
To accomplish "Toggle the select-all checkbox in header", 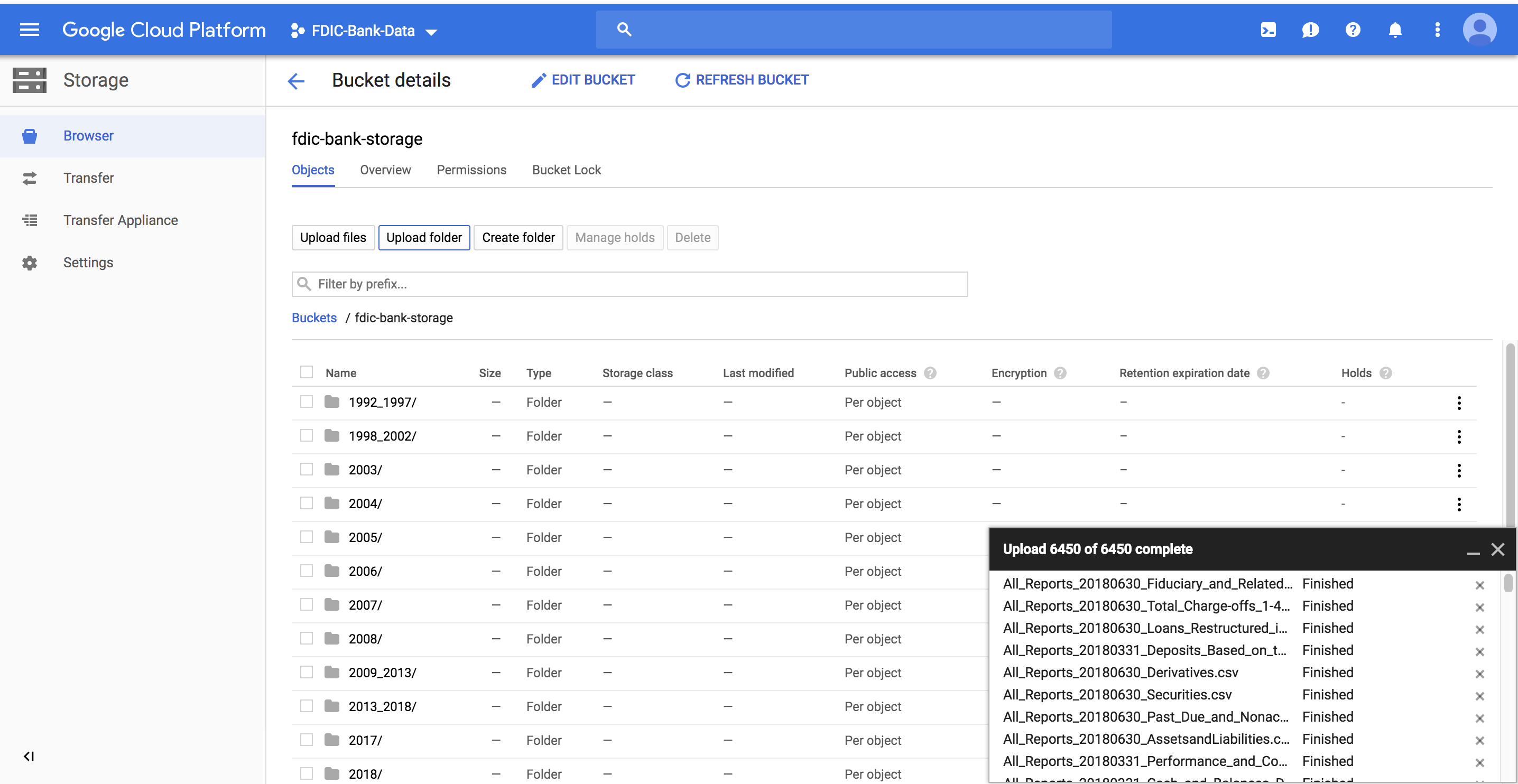I will tap(307, 372).
